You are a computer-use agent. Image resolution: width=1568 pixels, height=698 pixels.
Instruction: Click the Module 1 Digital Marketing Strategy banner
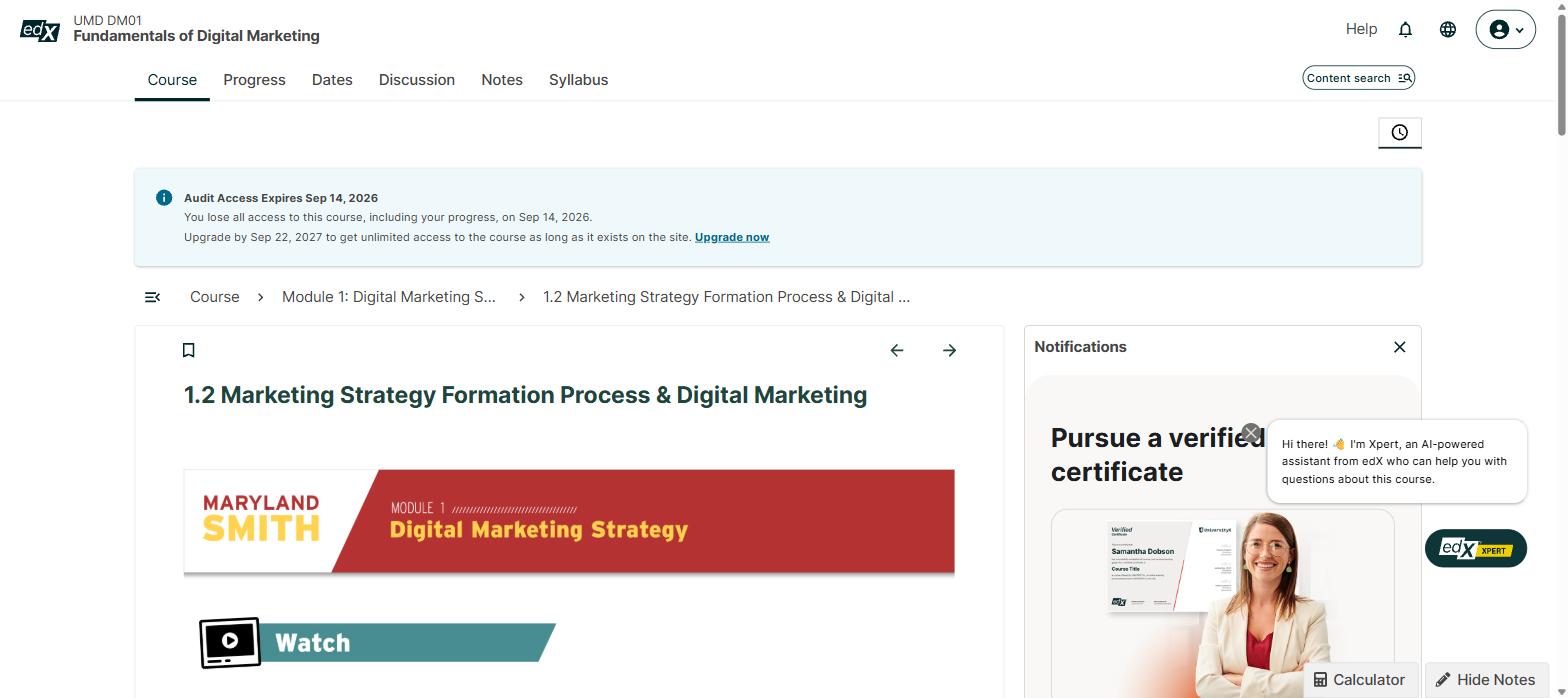[569, 521]
